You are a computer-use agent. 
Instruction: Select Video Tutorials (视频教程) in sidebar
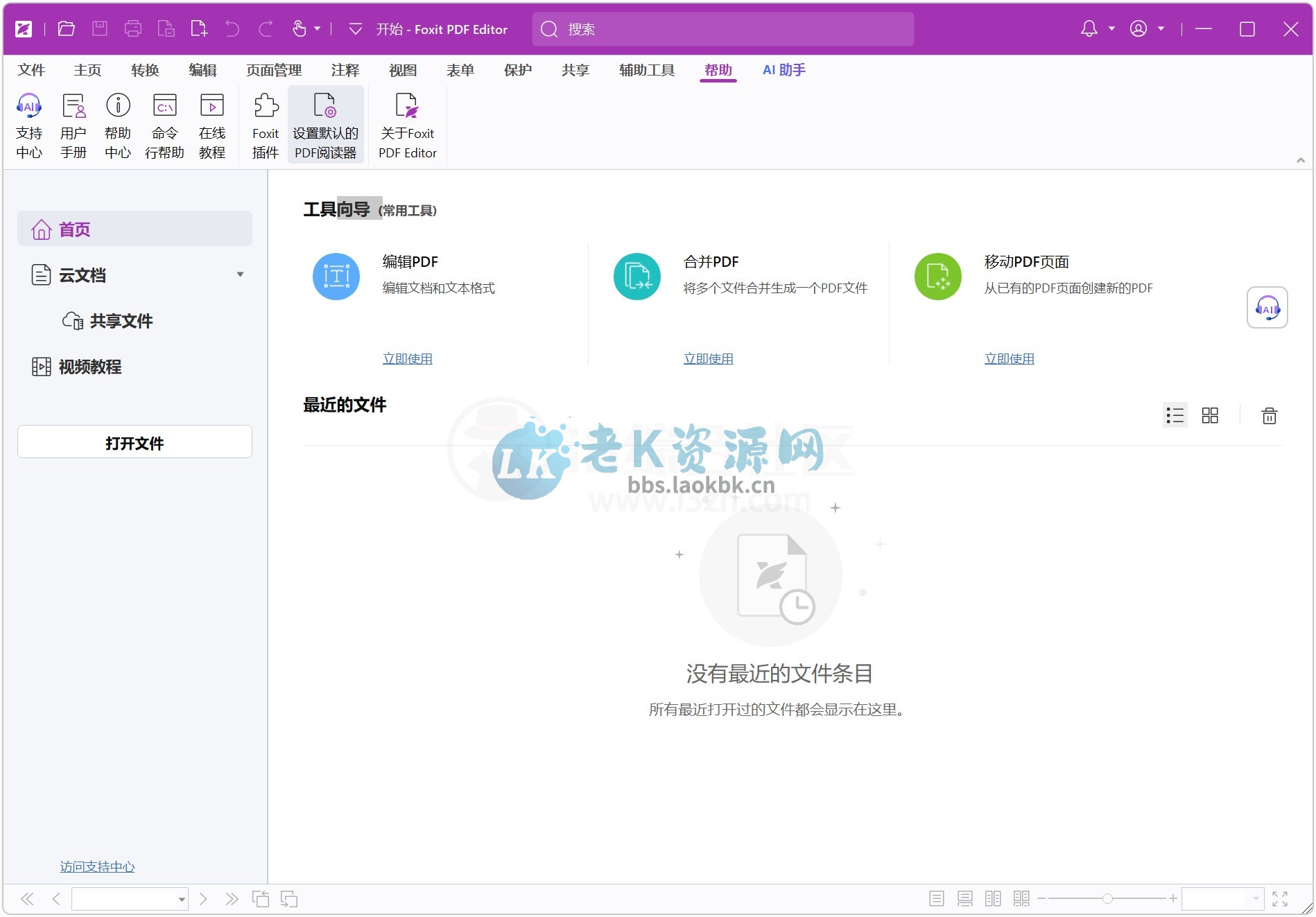click(x=77, y=367)
